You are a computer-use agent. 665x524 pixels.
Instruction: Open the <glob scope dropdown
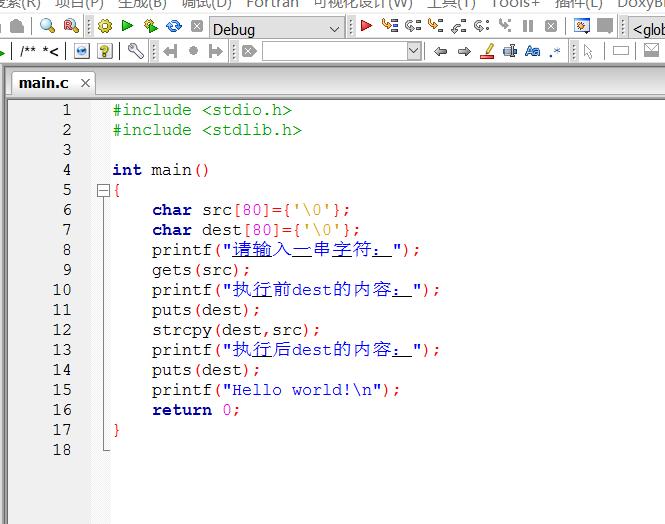click(647, 29)
